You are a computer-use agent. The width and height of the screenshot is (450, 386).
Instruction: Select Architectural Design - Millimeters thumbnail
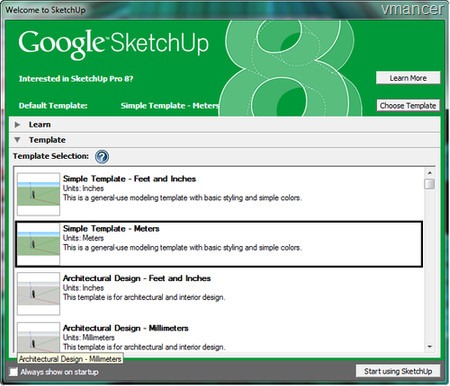[x=38, y=337]
